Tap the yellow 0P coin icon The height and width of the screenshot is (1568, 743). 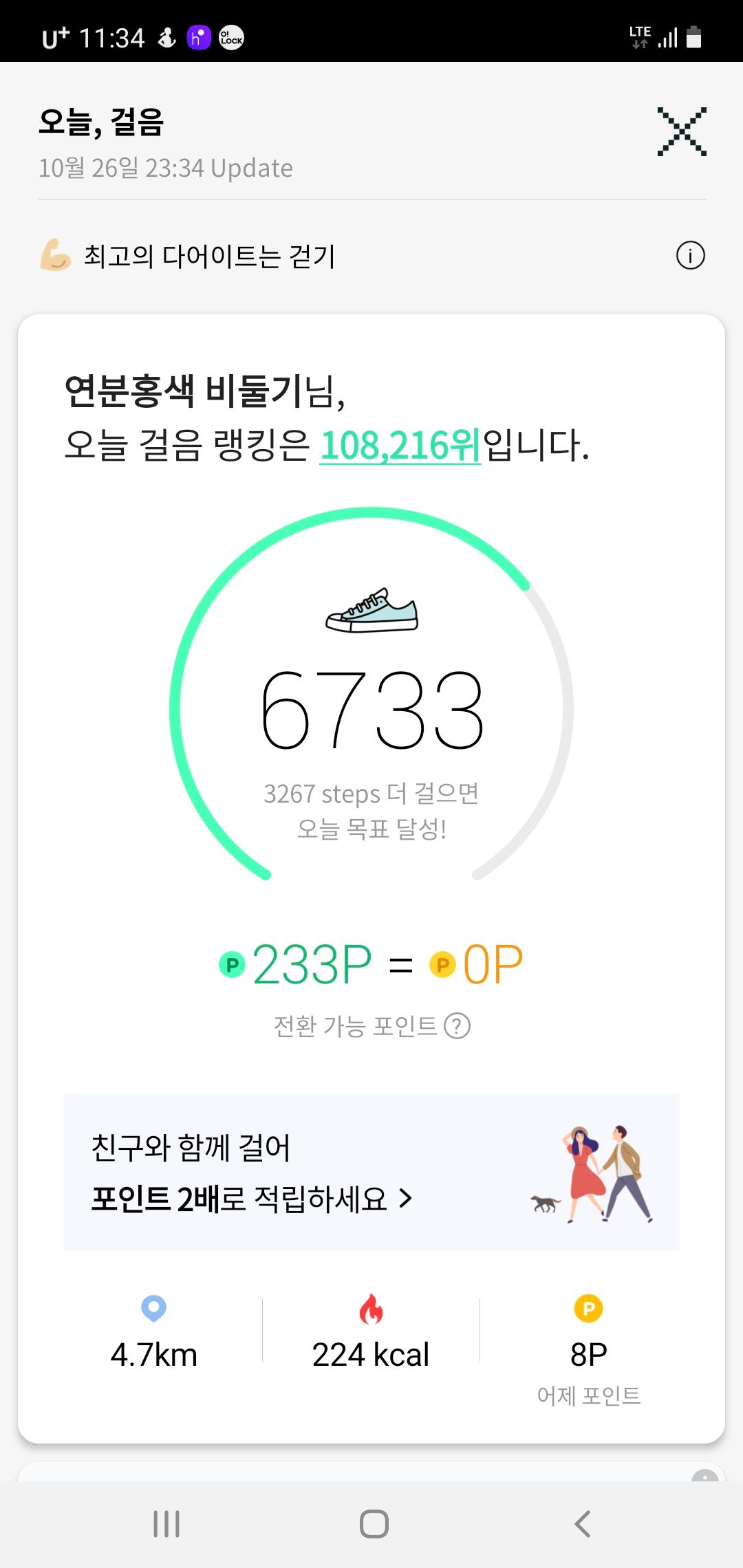click(x=443, y=965)
